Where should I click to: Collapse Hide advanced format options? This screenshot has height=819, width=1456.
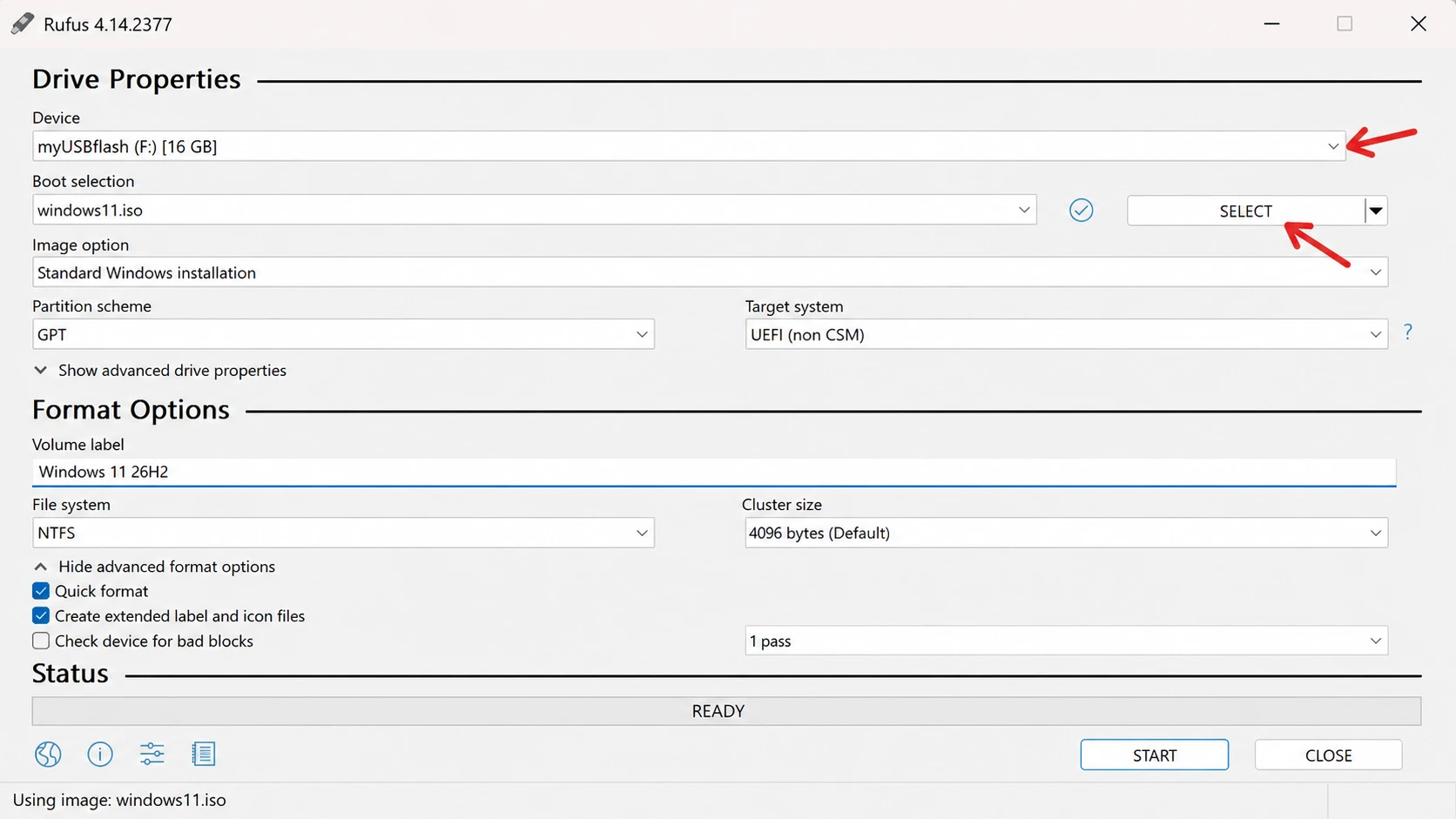pos(154,567)
